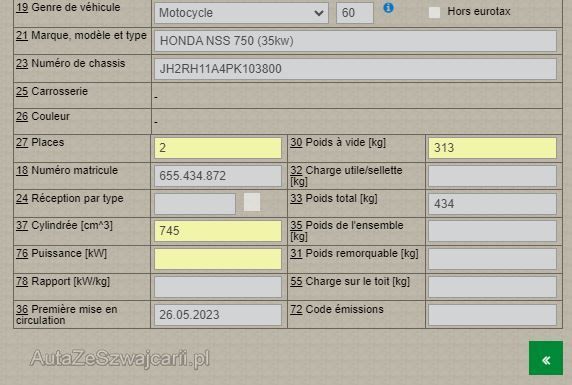Click the Puissance [kW] yellow input field

coord(218,259)
